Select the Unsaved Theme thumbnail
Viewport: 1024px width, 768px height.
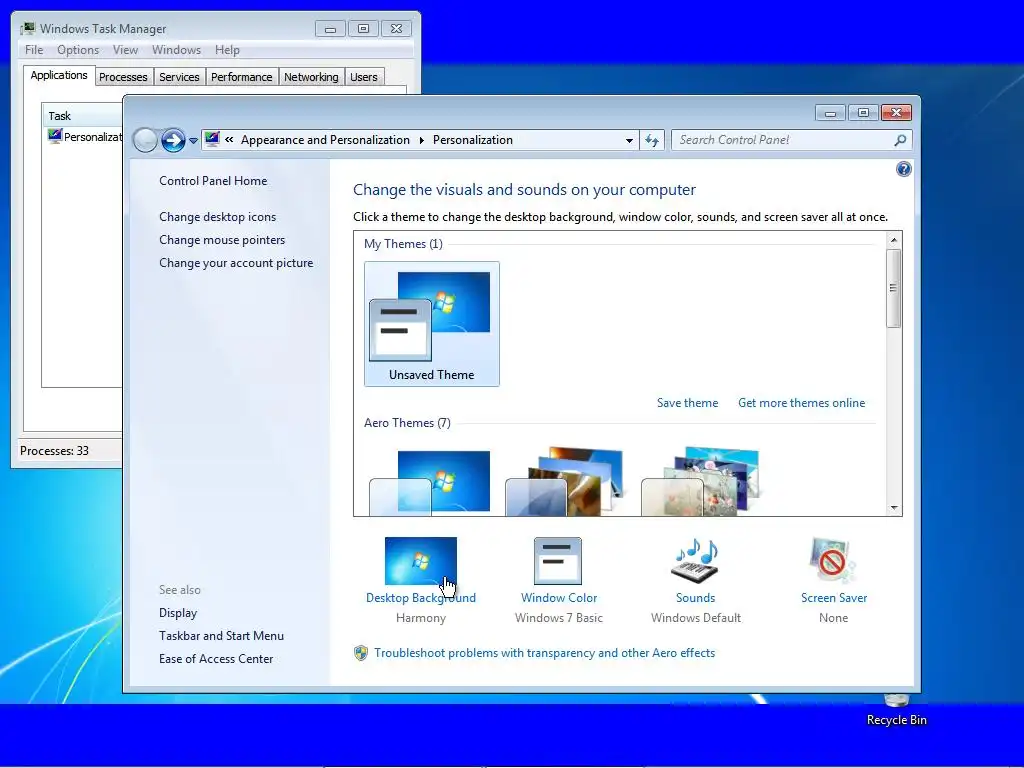click(x=432, y=324)
